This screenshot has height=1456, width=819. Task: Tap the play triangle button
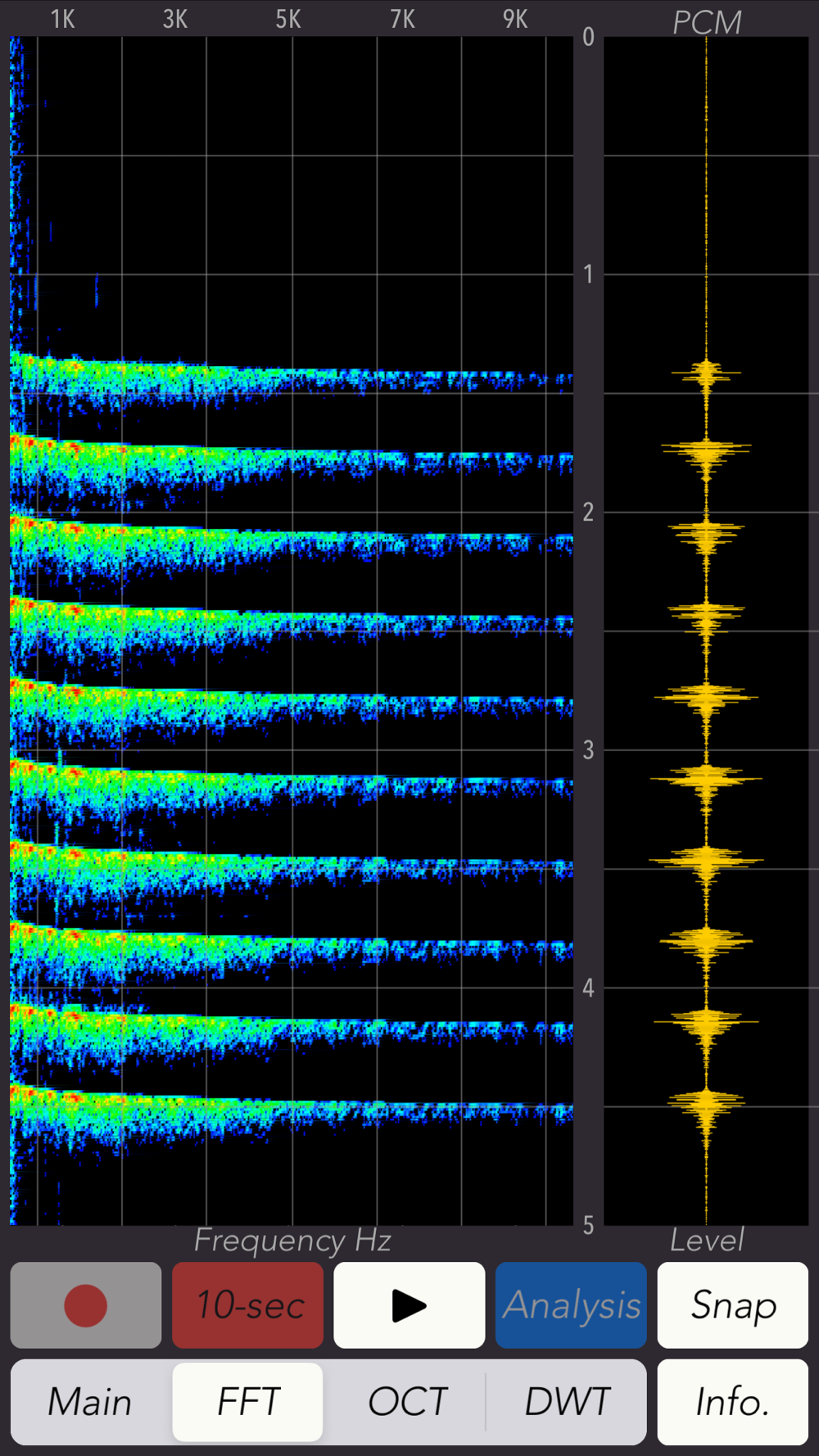(x=409, y=1305)
